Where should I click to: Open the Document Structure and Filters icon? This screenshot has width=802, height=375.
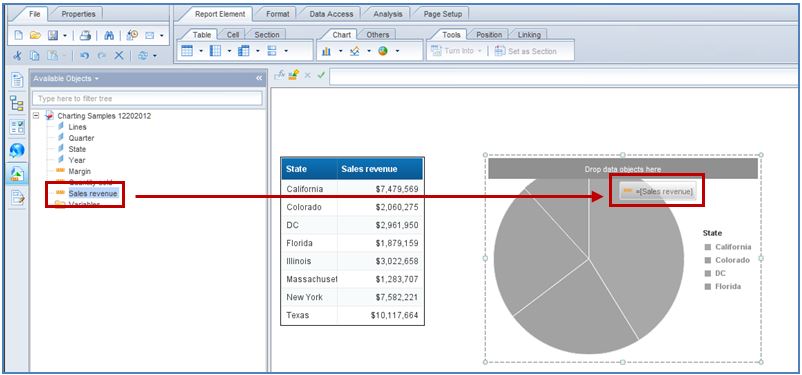tap(17, 197)
